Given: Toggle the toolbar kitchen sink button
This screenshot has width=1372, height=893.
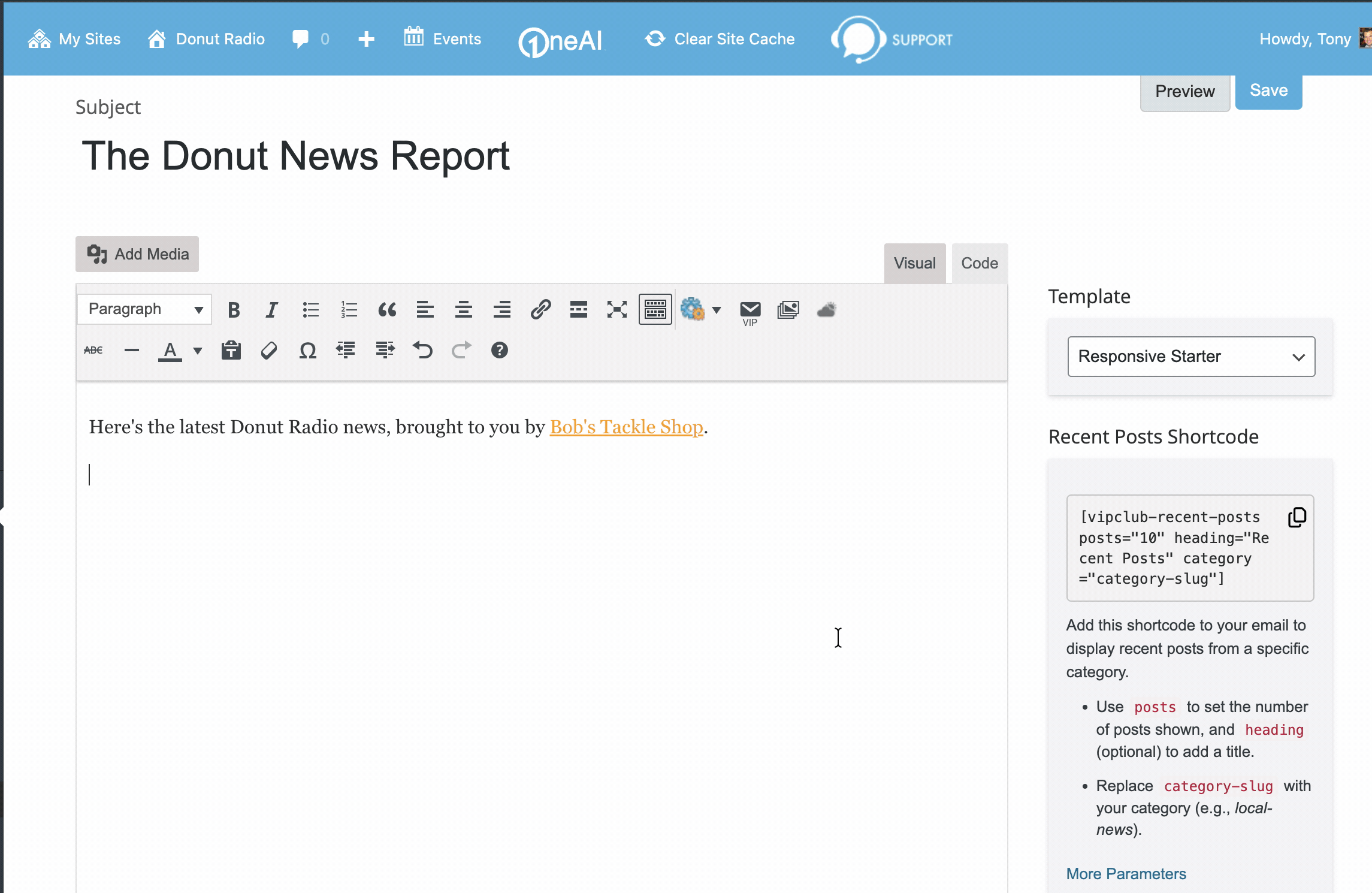Looking at the screenshot, I should [x=655, y=310].
